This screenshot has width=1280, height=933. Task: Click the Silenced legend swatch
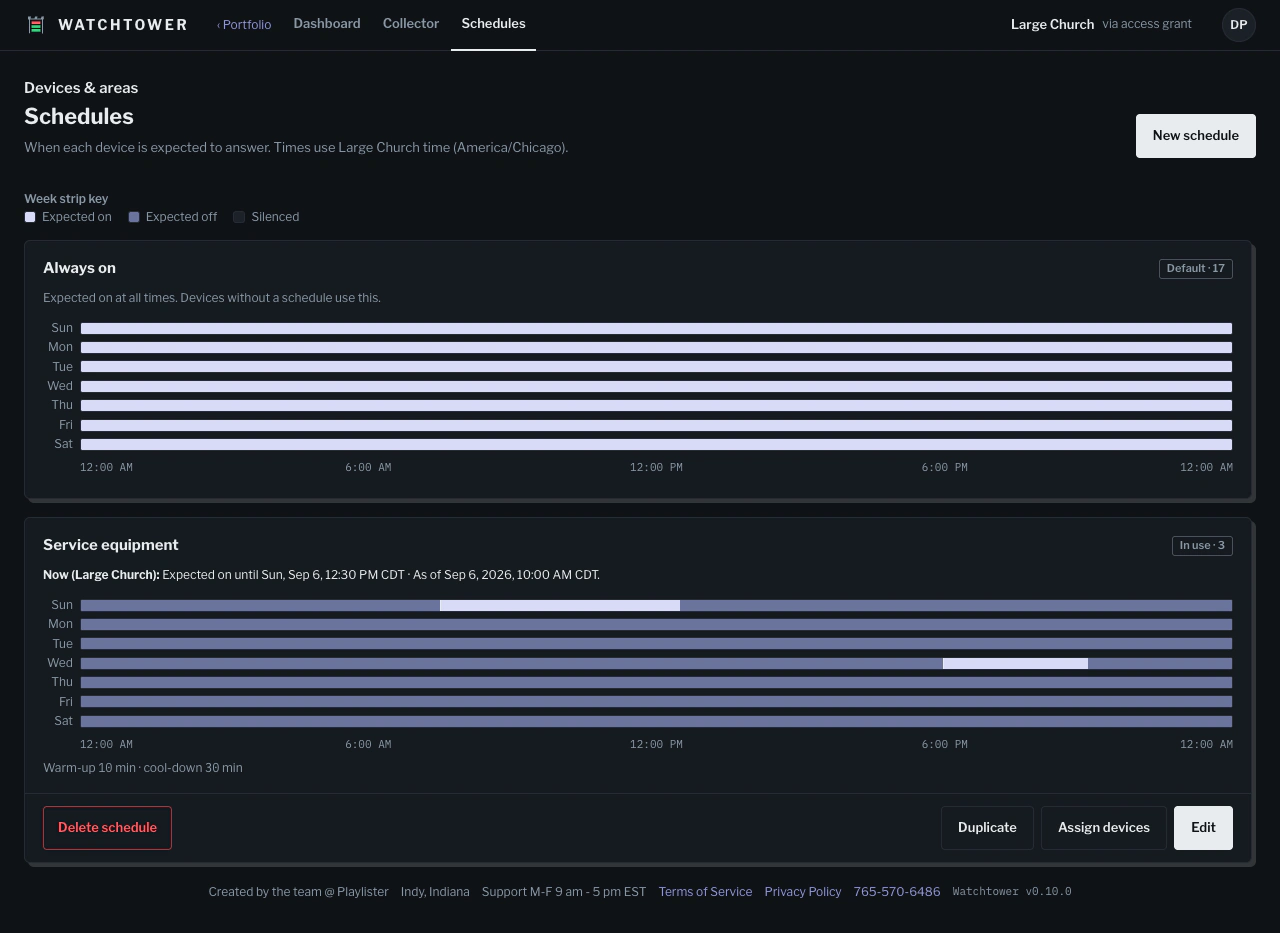(239, 217)
